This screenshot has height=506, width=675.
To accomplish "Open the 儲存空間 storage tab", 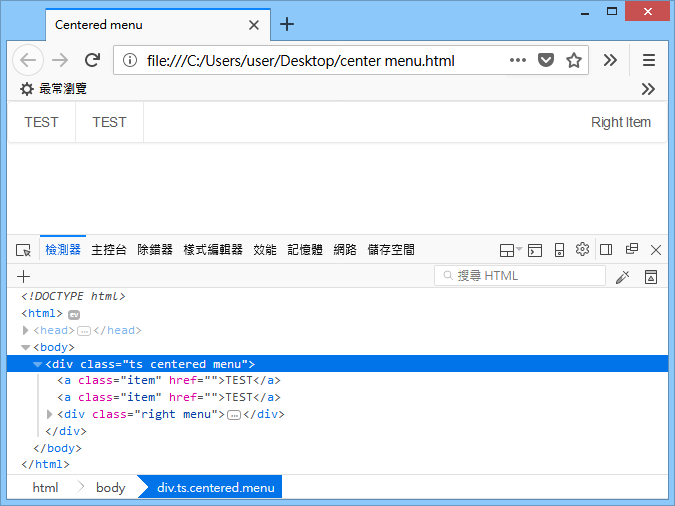I will [x=391, y=250].
